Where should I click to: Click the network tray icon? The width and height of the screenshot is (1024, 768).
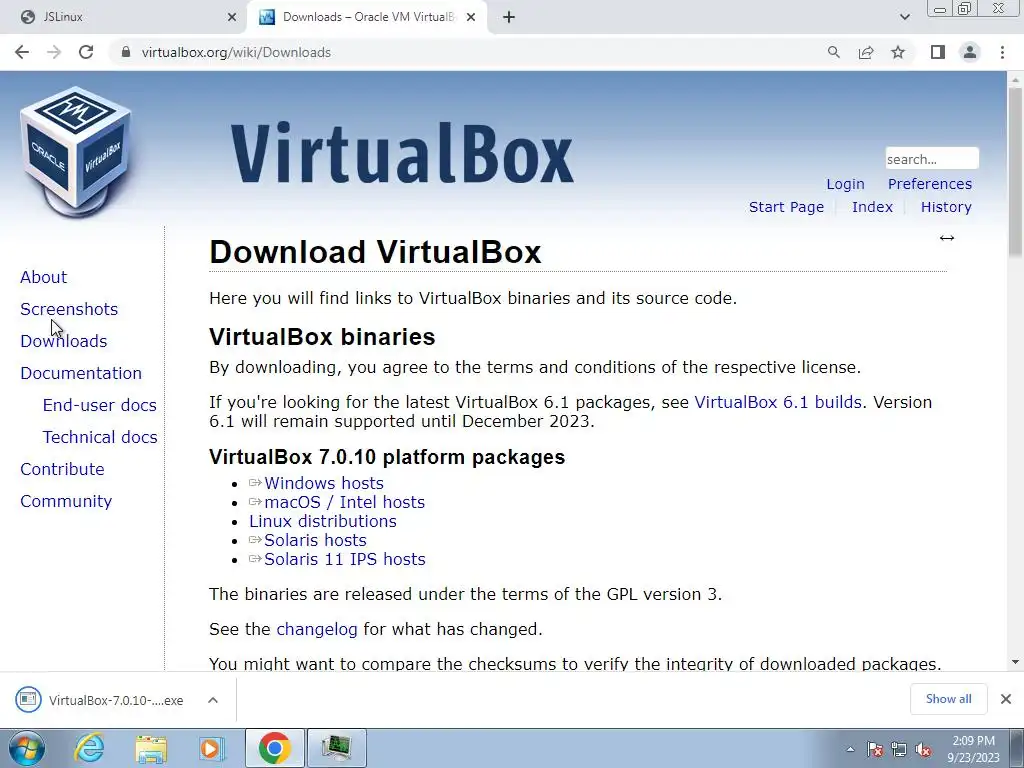[x=899, y=750]
